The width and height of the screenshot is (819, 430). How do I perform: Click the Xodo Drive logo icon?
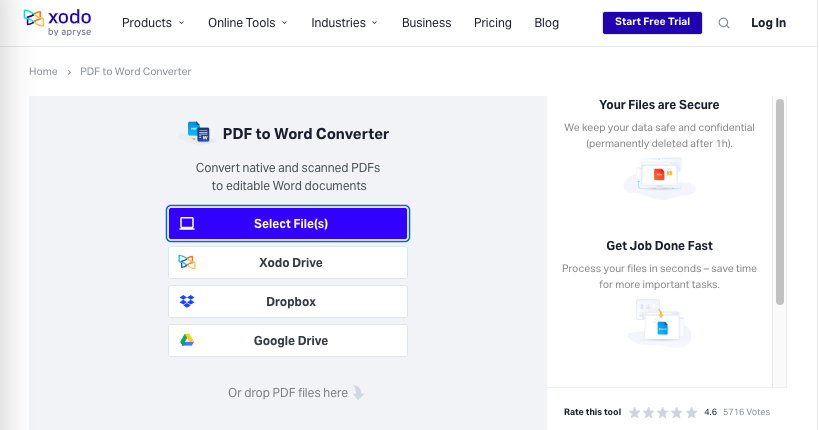187,262
